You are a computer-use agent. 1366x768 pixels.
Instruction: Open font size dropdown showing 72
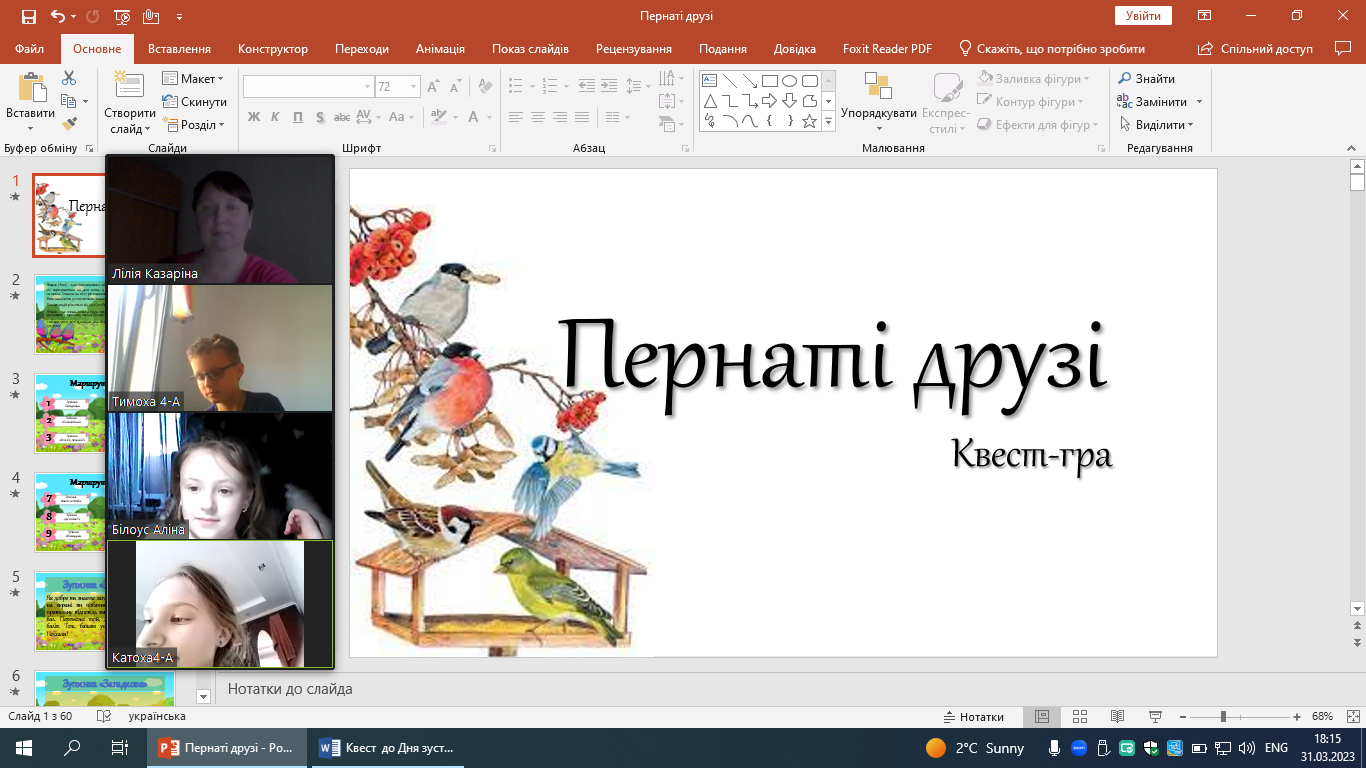coord(414,87)
